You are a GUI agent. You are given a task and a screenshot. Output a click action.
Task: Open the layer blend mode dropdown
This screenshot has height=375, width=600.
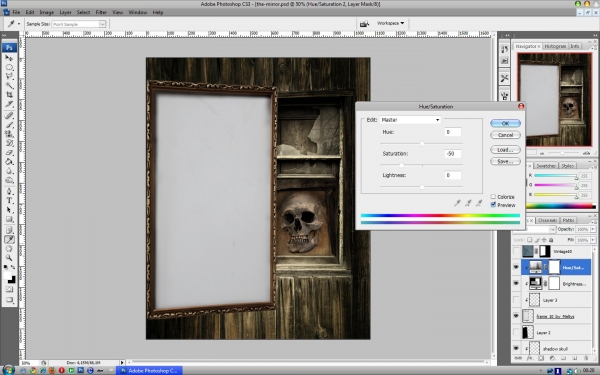point(553,229)
